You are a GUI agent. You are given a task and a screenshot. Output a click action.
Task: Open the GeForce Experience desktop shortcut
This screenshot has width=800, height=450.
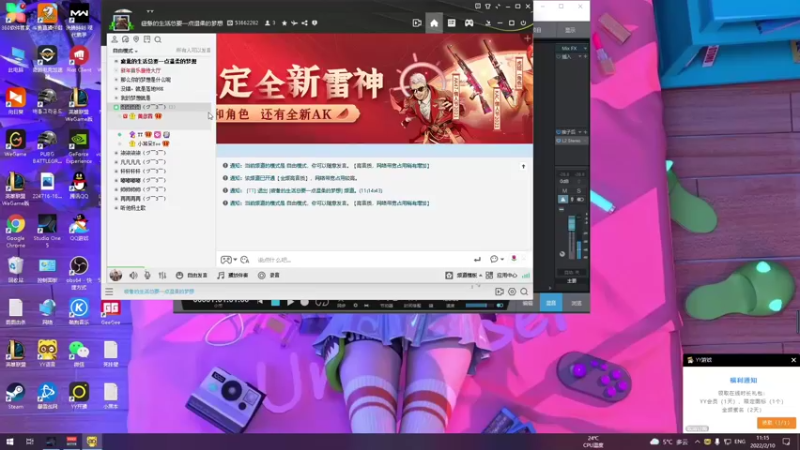79,147
